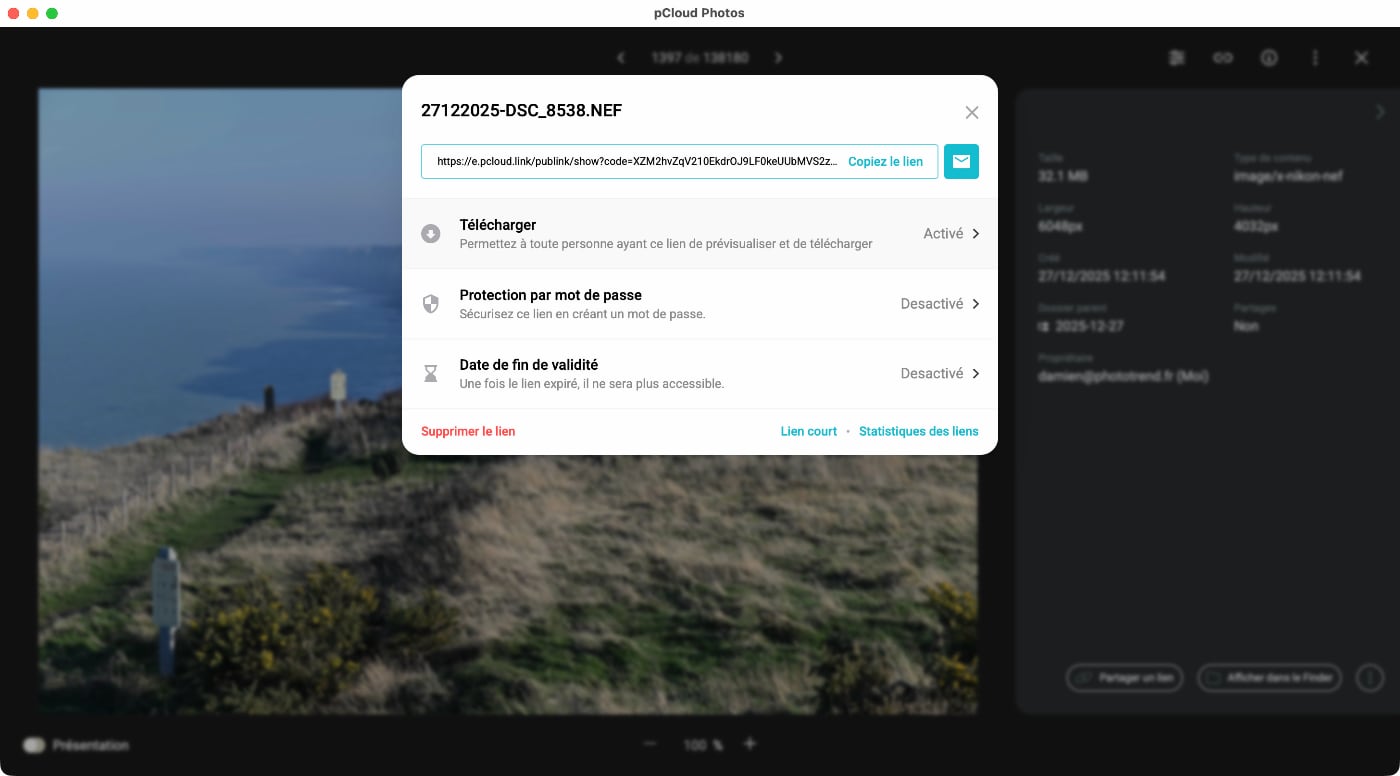The width and height of the screenshot is (1400, 776).
Task: Click the hourglass icon for expiry date
Action: [431, 374]
